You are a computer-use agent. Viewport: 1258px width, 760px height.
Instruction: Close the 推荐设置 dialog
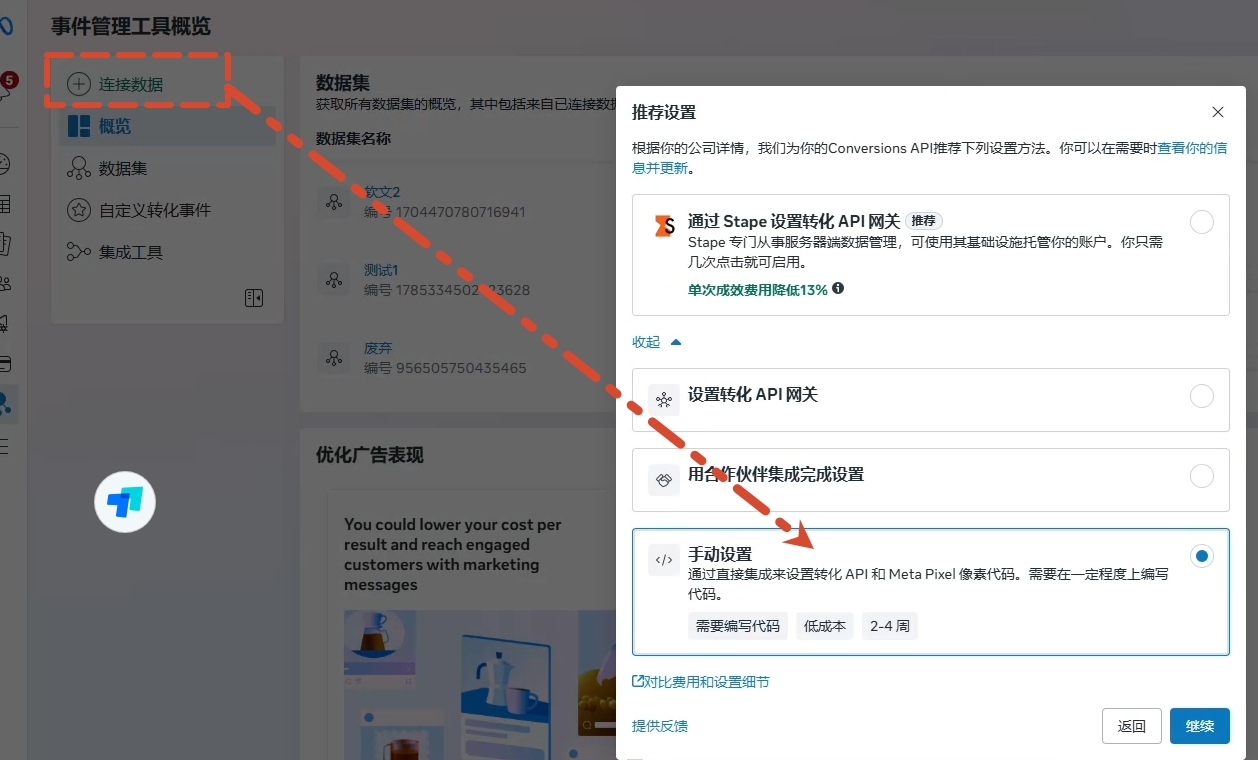(1217, 112)
